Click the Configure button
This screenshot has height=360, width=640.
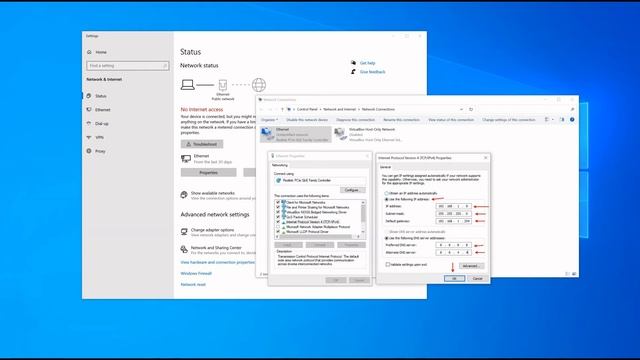pyautogui.click(x=352, y=190)
